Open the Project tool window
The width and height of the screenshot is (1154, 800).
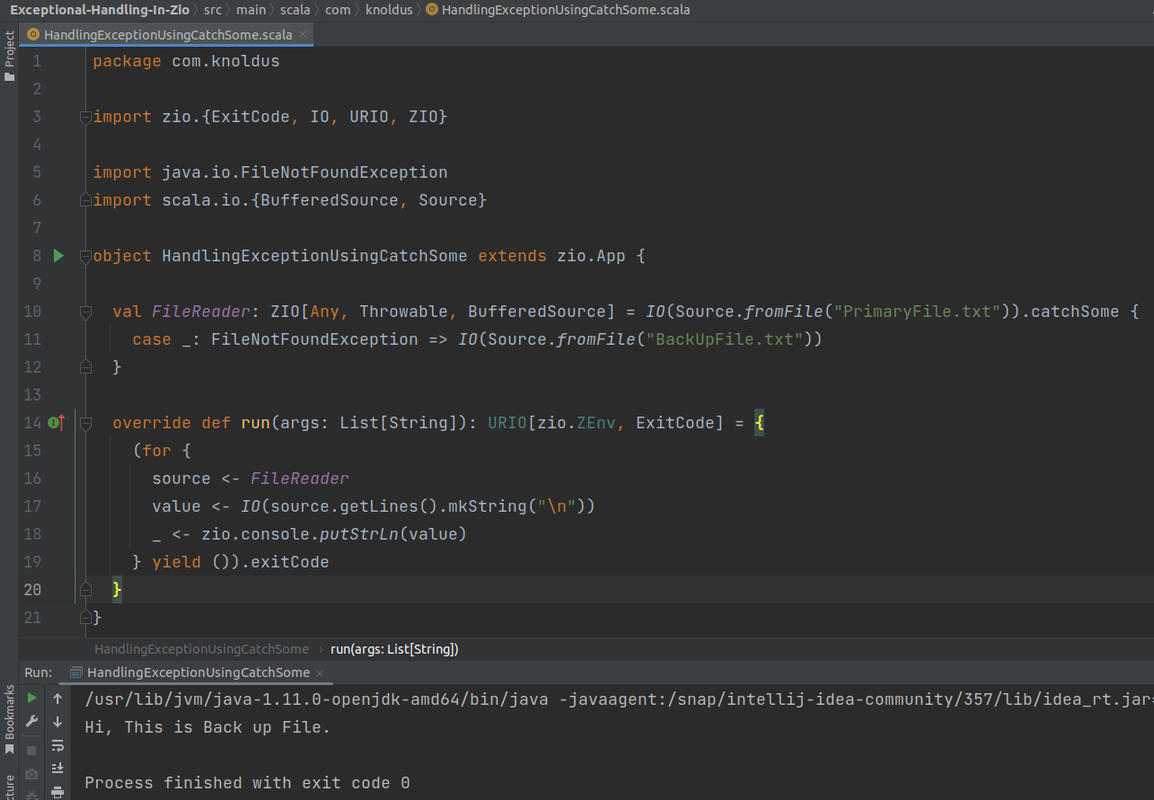pyautogui.click(x=9, y=57)
